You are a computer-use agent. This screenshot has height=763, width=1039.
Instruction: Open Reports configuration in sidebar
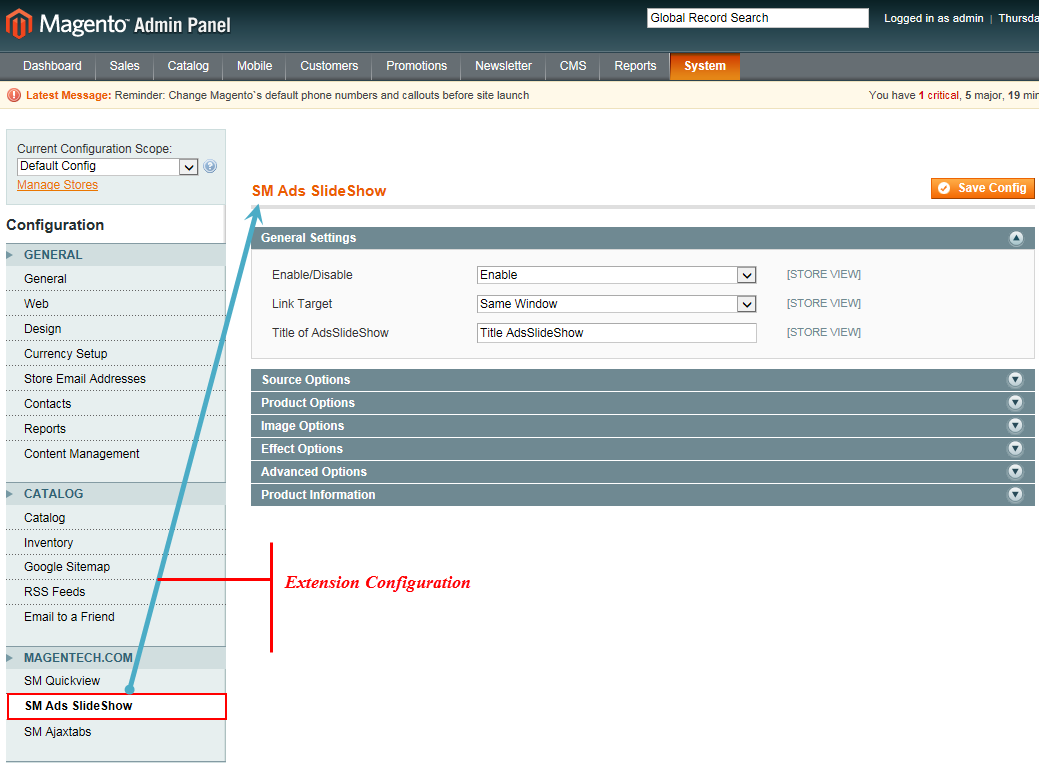(115, 429)
